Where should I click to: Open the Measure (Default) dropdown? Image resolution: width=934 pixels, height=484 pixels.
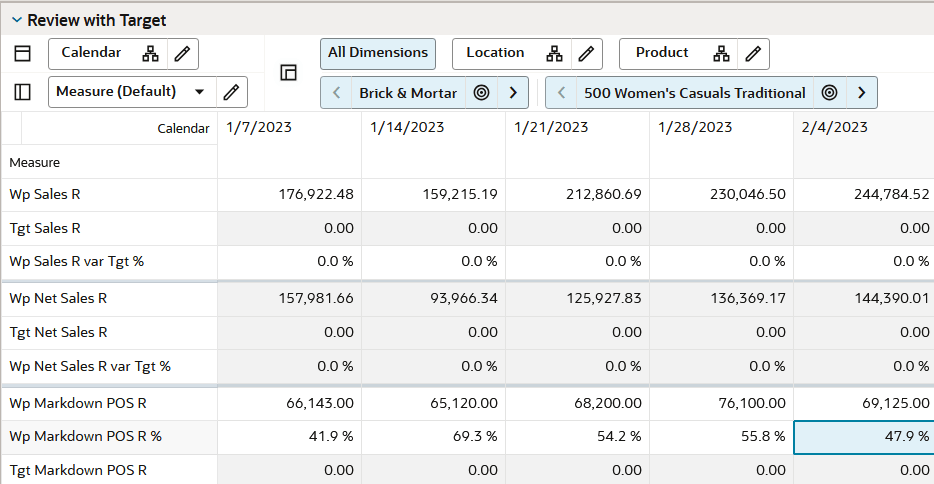click(x=199, y=92)
